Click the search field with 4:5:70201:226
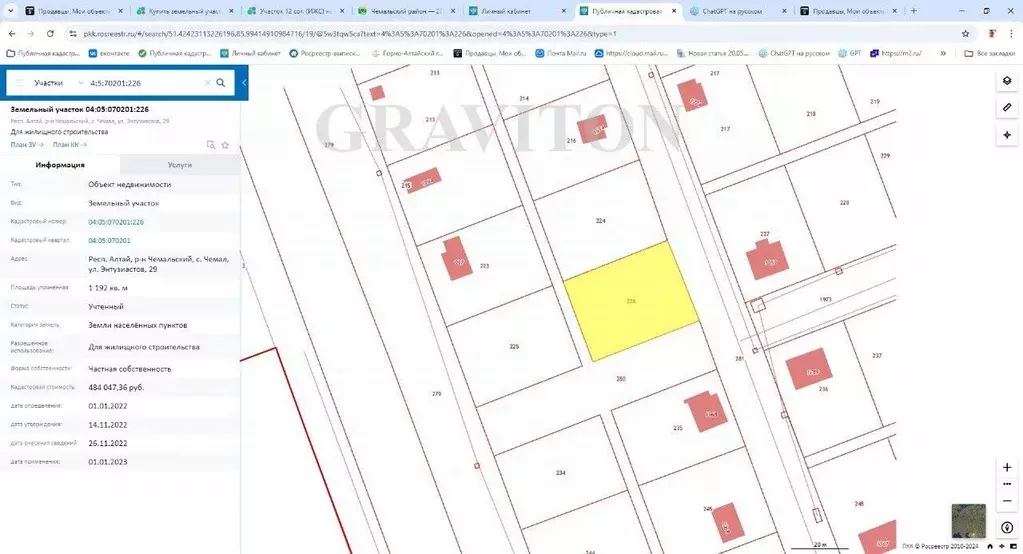 coord(145,83)
